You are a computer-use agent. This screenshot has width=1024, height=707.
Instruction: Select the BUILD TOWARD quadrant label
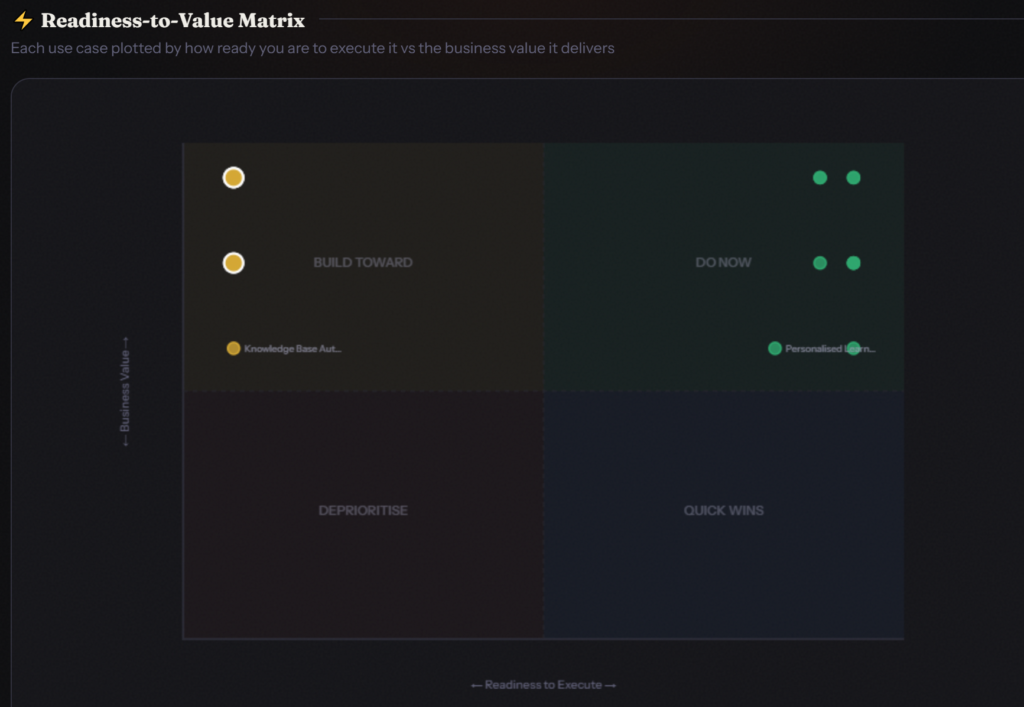(x=363, y=263)
